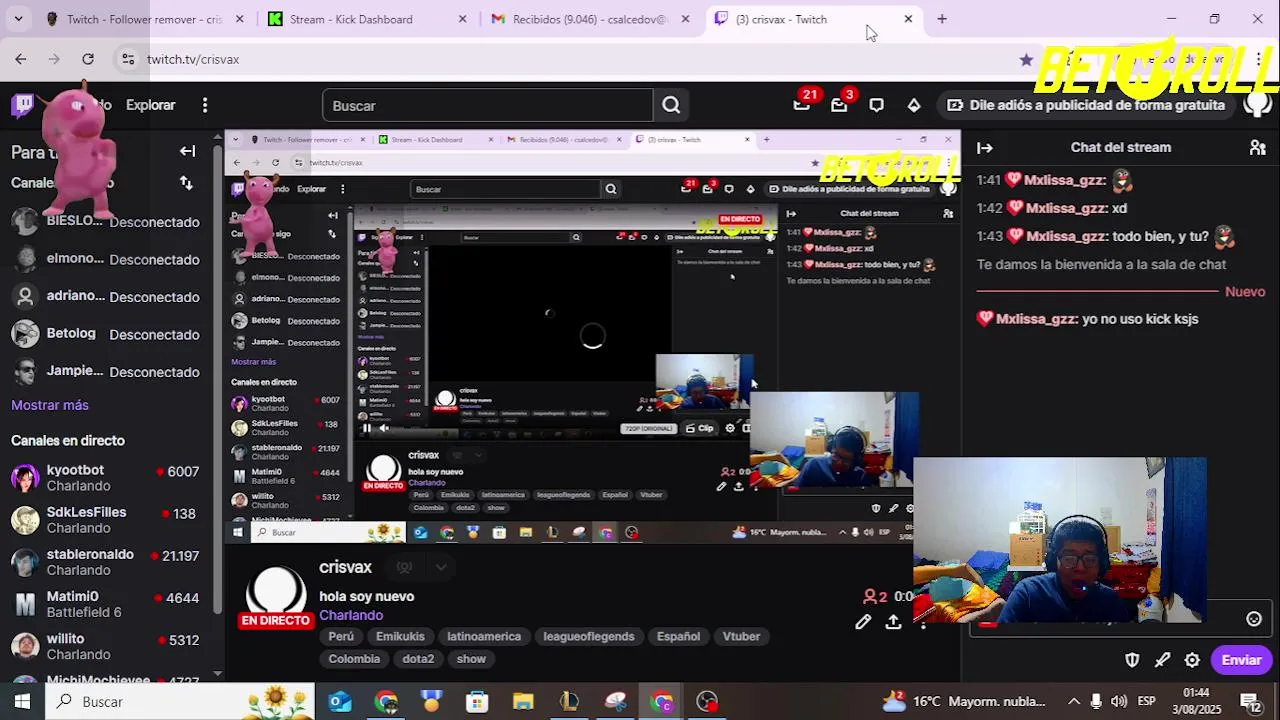Viewport: 1280px width, 720px height.
Task: Click crisvax avatar with EN DIRECTO badge
Action: [275, 597]
